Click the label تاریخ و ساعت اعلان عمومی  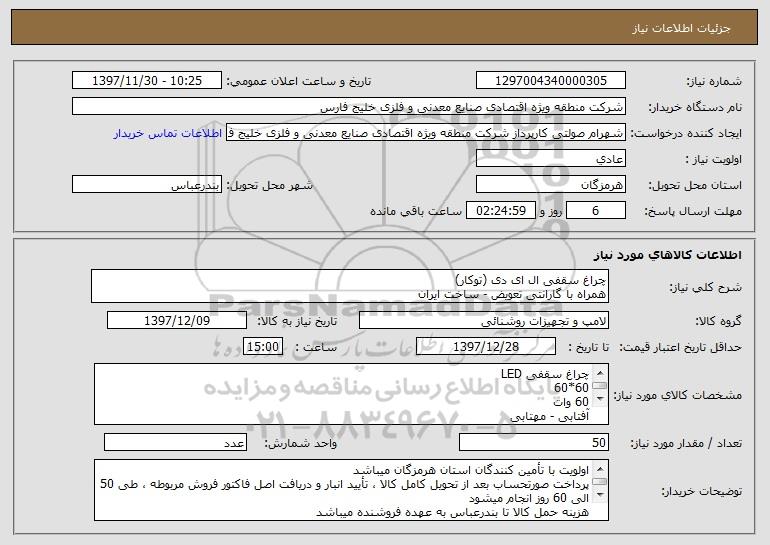299,82
